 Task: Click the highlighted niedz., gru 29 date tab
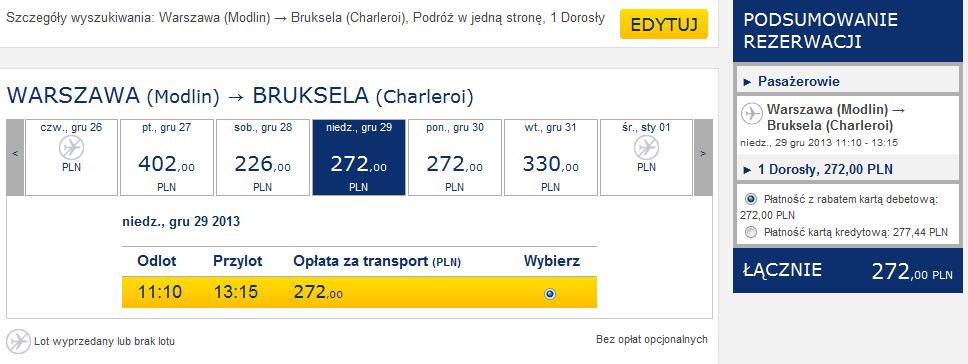pyautogui.click(x=359, y=157)
